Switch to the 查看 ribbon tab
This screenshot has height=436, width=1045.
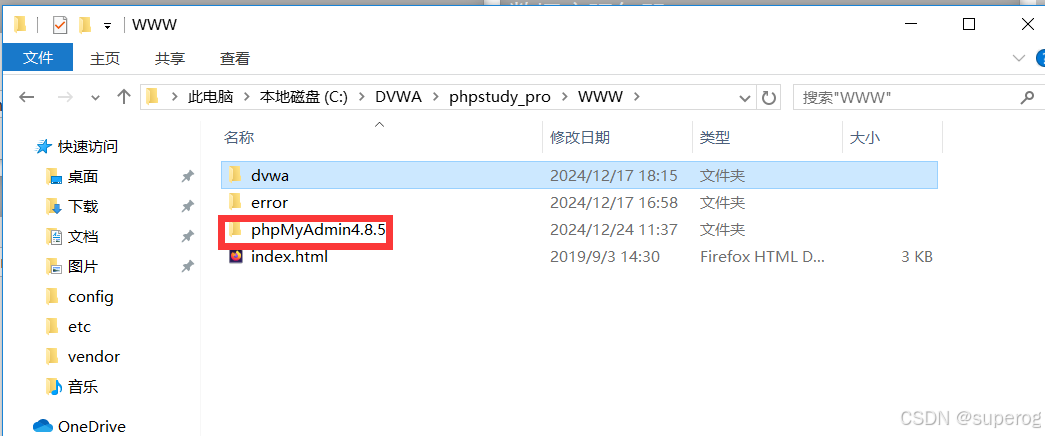coord(235,59)
